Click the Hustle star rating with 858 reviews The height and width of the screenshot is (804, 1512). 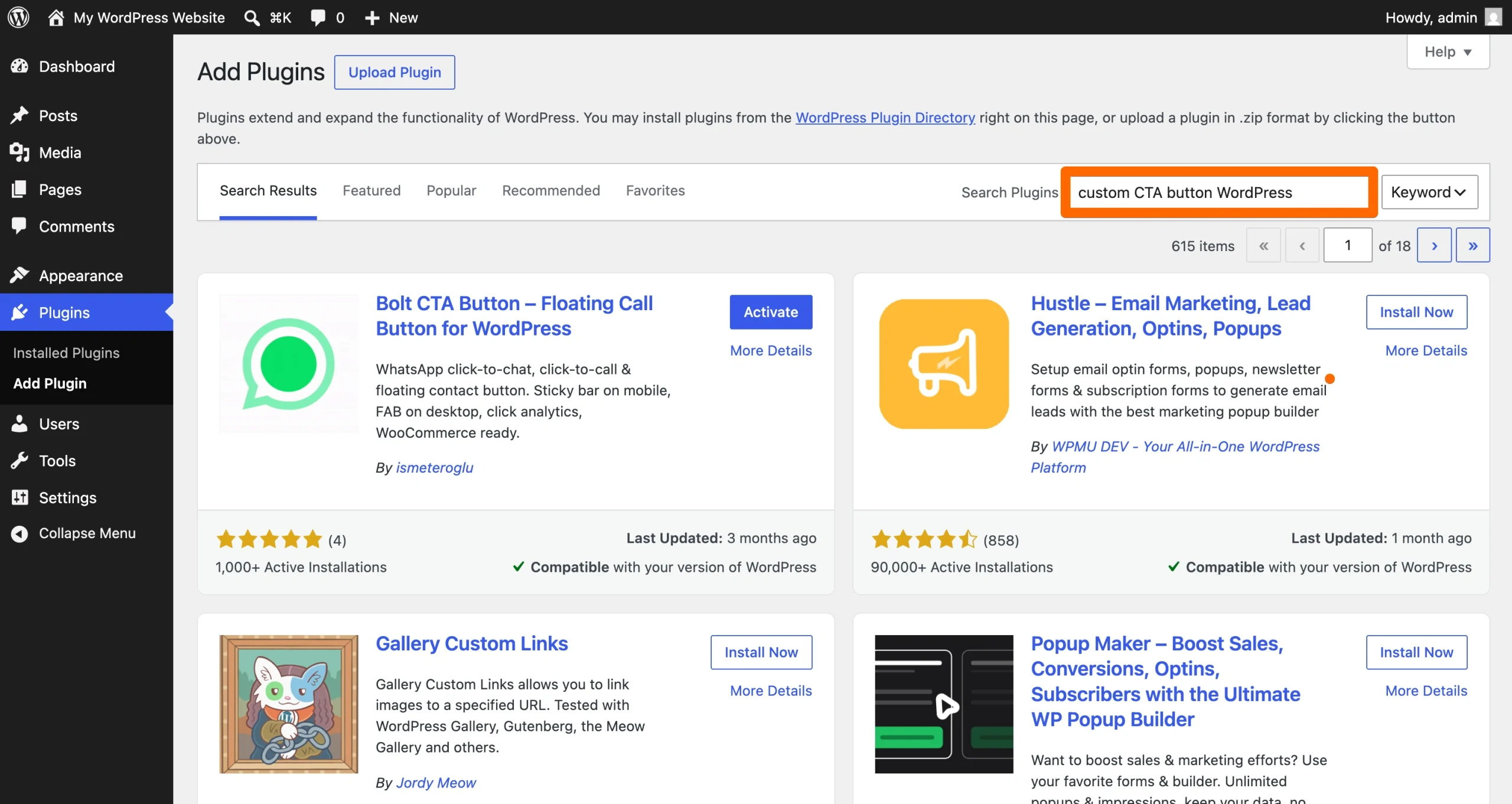click(925, 539)
